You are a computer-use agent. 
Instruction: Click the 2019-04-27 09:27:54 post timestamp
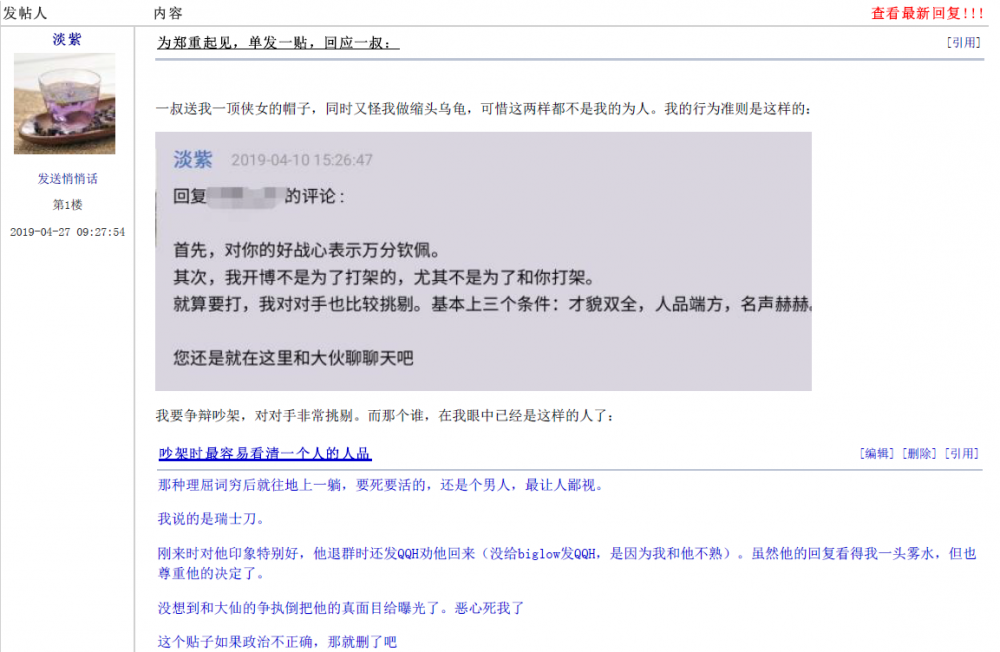[67, 232]
